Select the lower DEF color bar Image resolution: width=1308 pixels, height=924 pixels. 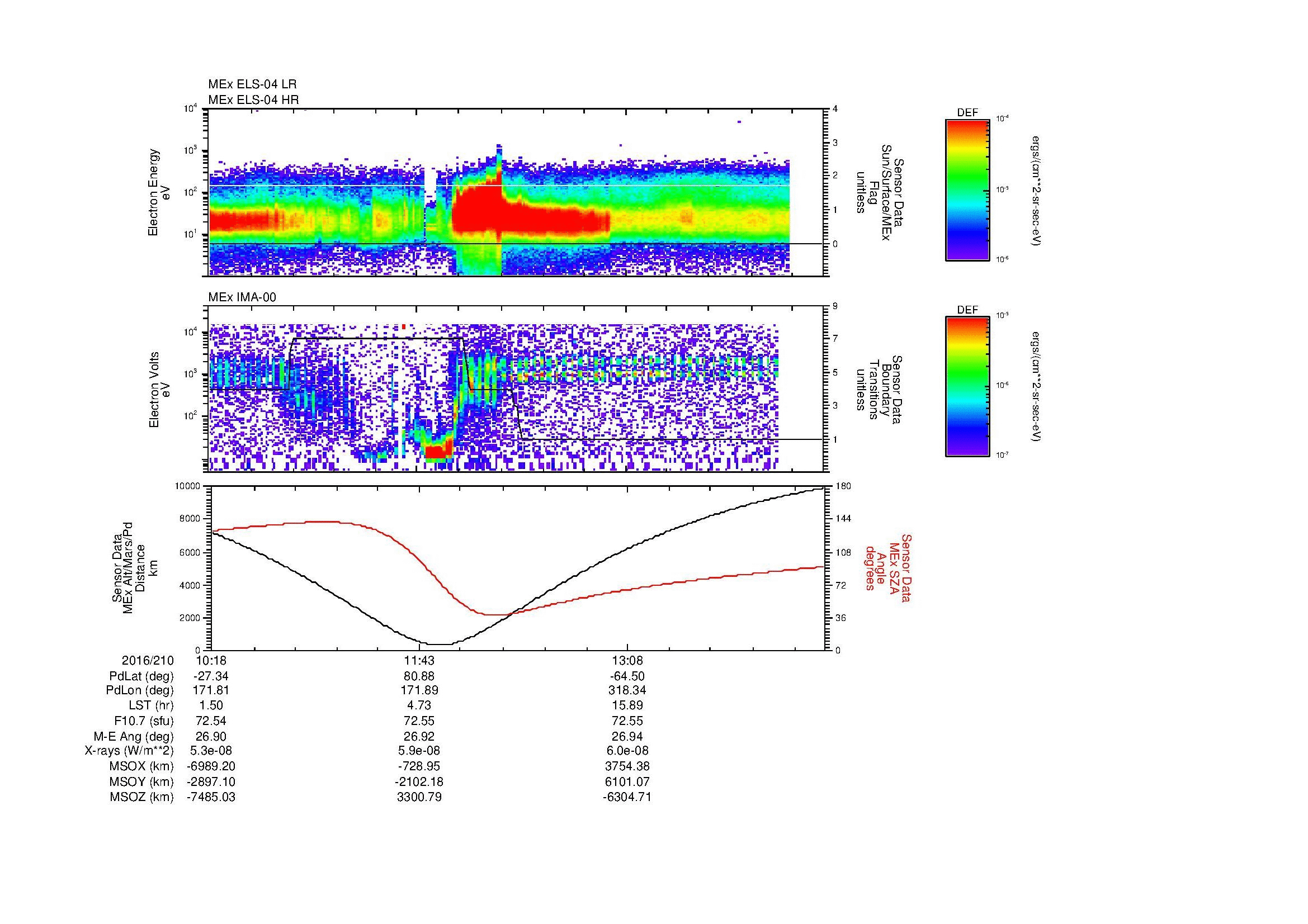[967, 387]
